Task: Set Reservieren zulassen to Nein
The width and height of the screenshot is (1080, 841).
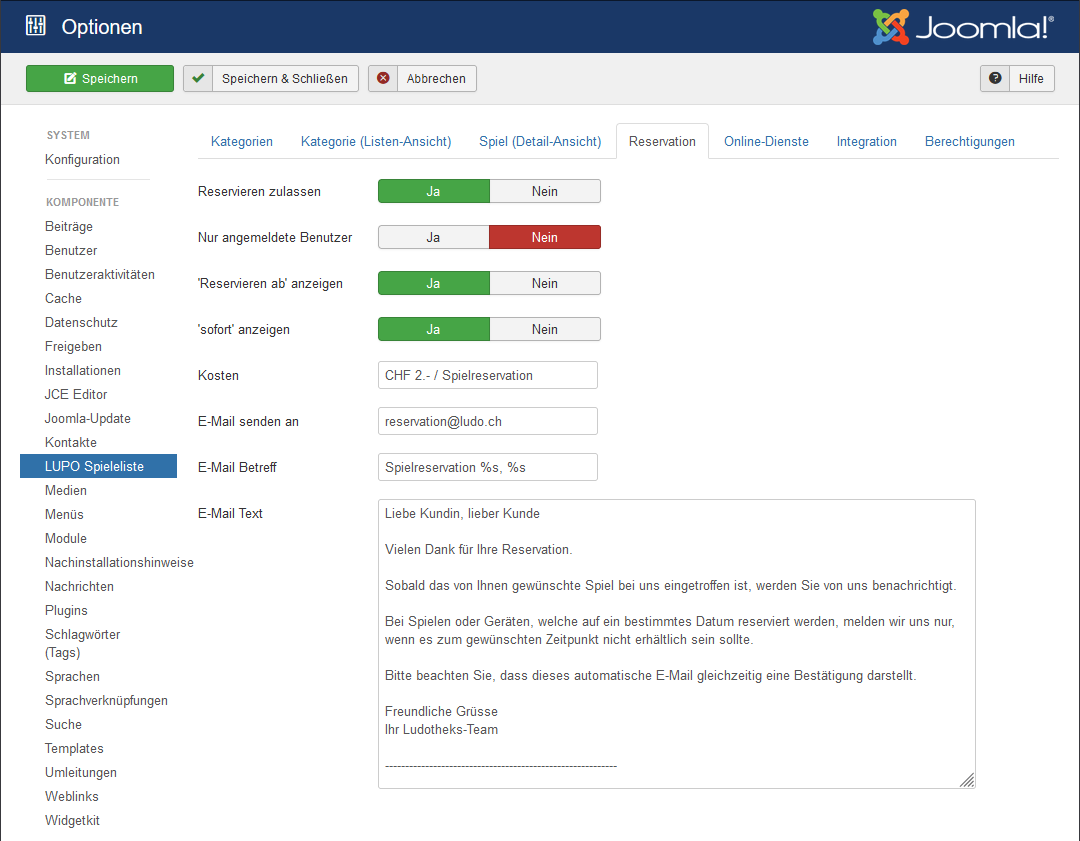Action: (x=545, y=191)
